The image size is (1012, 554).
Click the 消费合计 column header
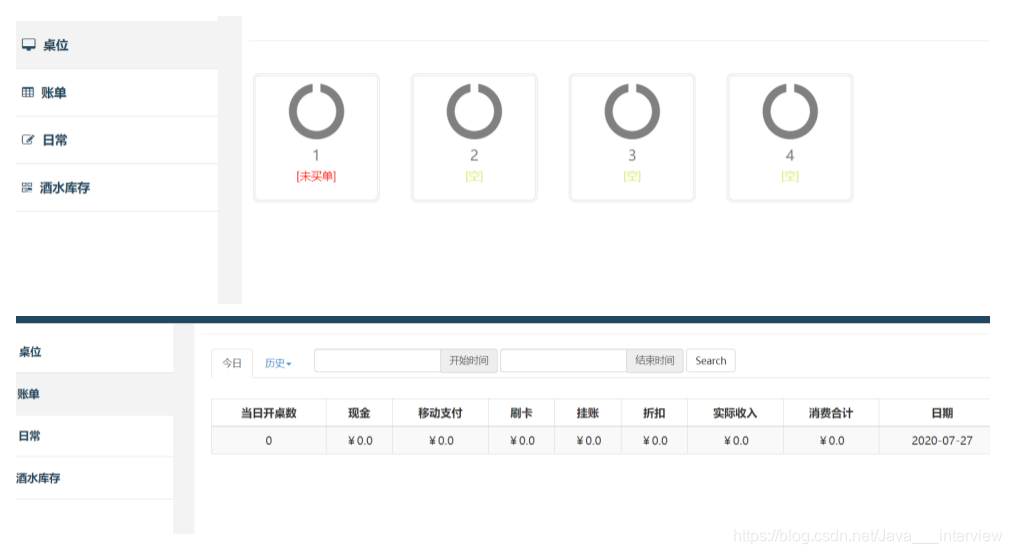(831, 413)
